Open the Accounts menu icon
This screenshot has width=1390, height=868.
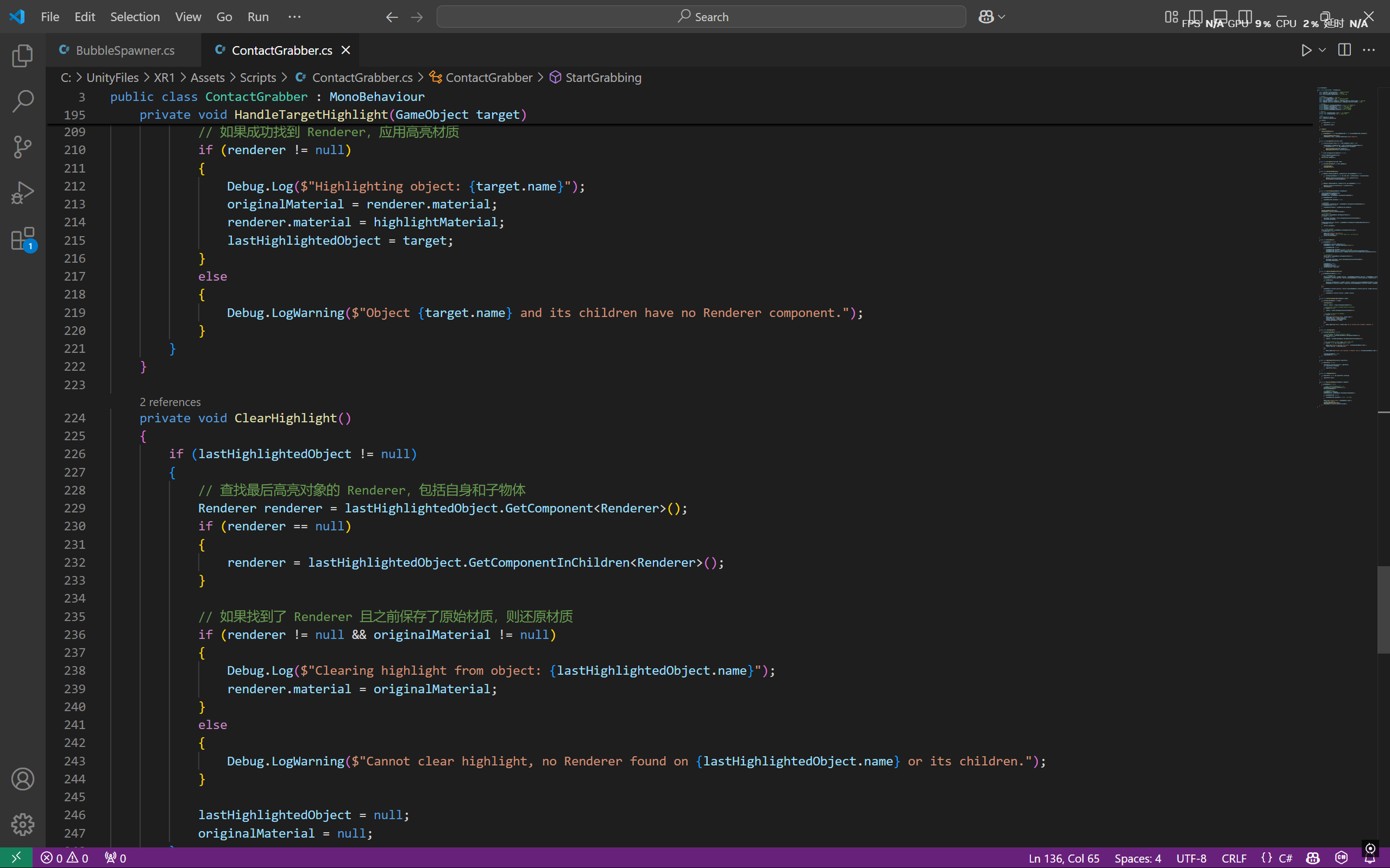22,779
